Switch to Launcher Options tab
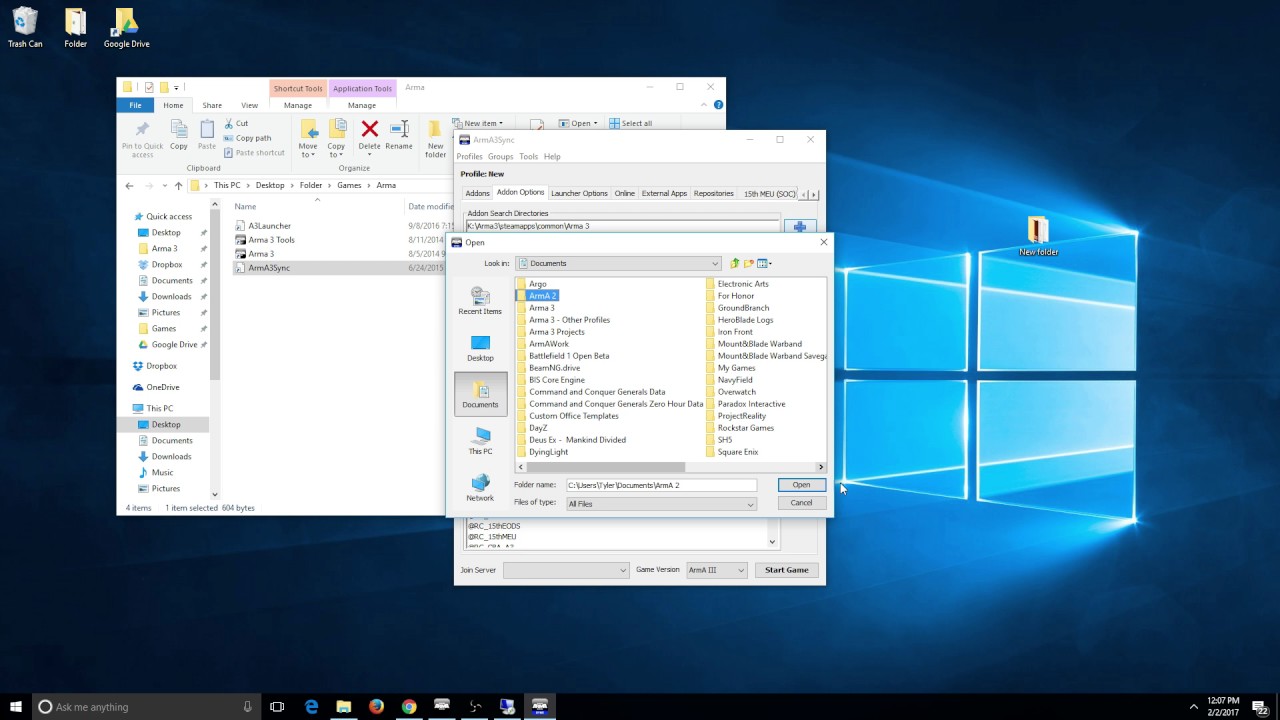 tap(579, 193)
